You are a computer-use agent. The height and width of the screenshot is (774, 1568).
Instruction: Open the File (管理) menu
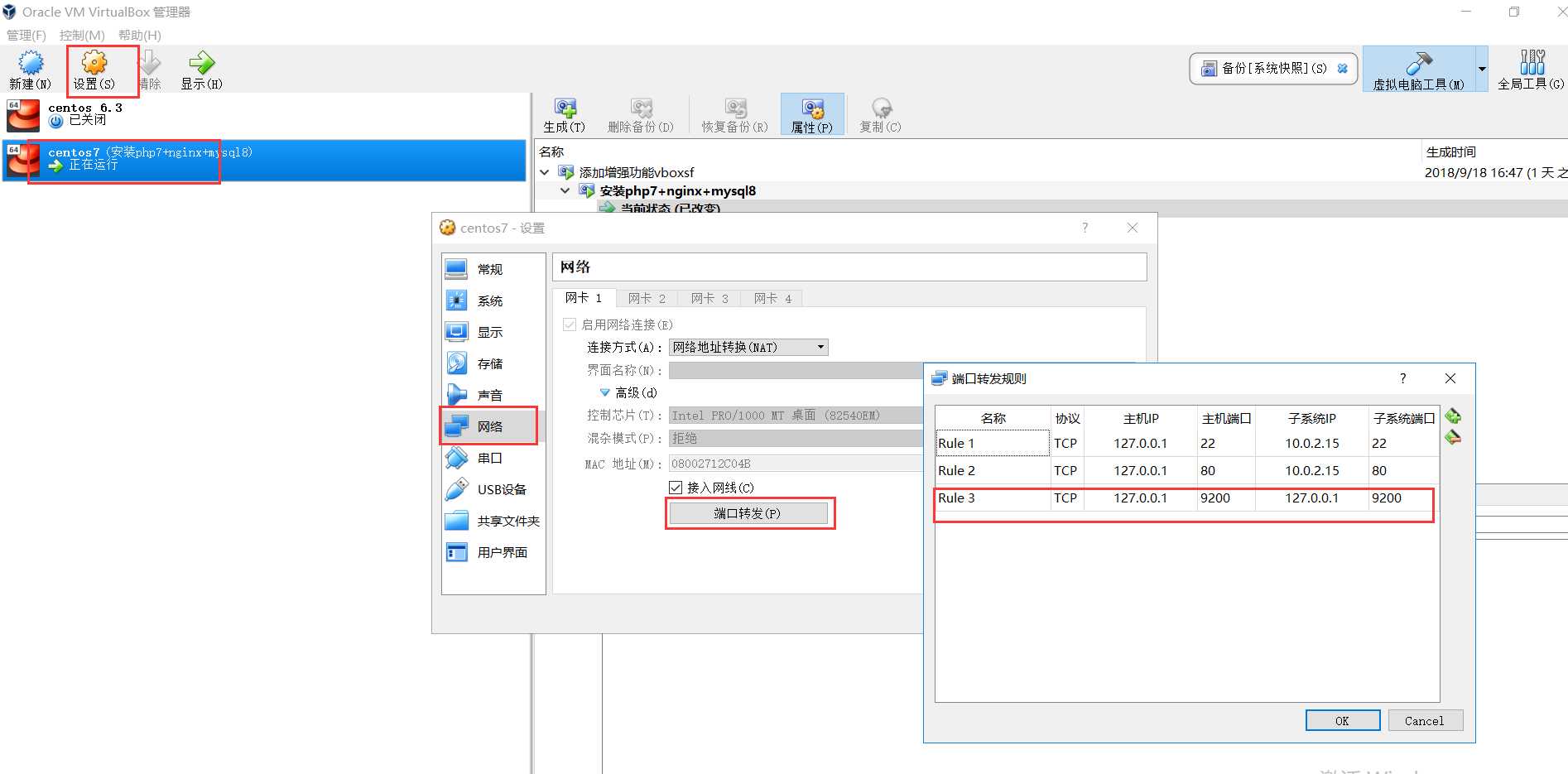[26, 35]
